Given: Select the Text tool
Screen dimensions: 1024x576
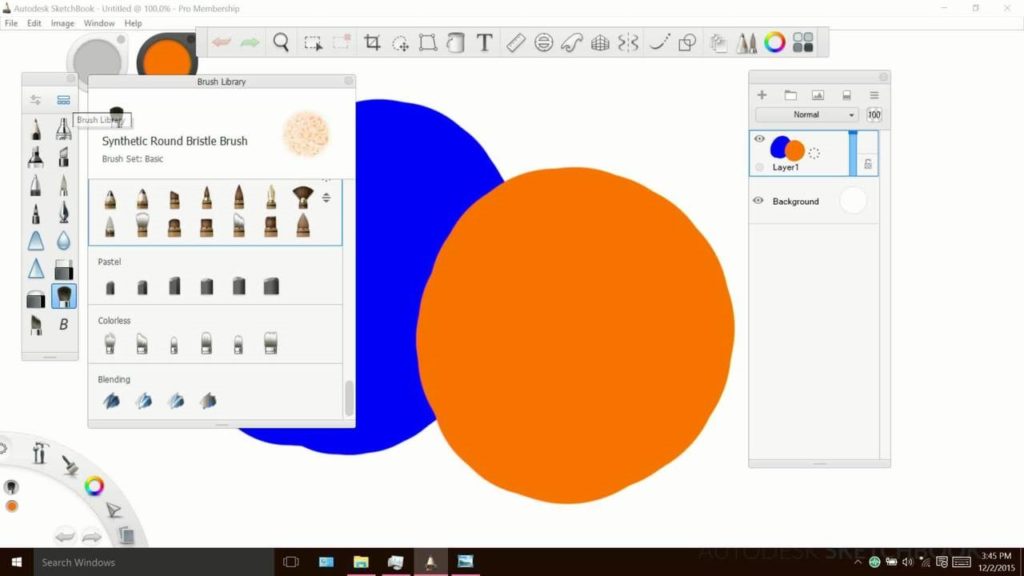Looking at the screenshot, I should tap(484, 42).
